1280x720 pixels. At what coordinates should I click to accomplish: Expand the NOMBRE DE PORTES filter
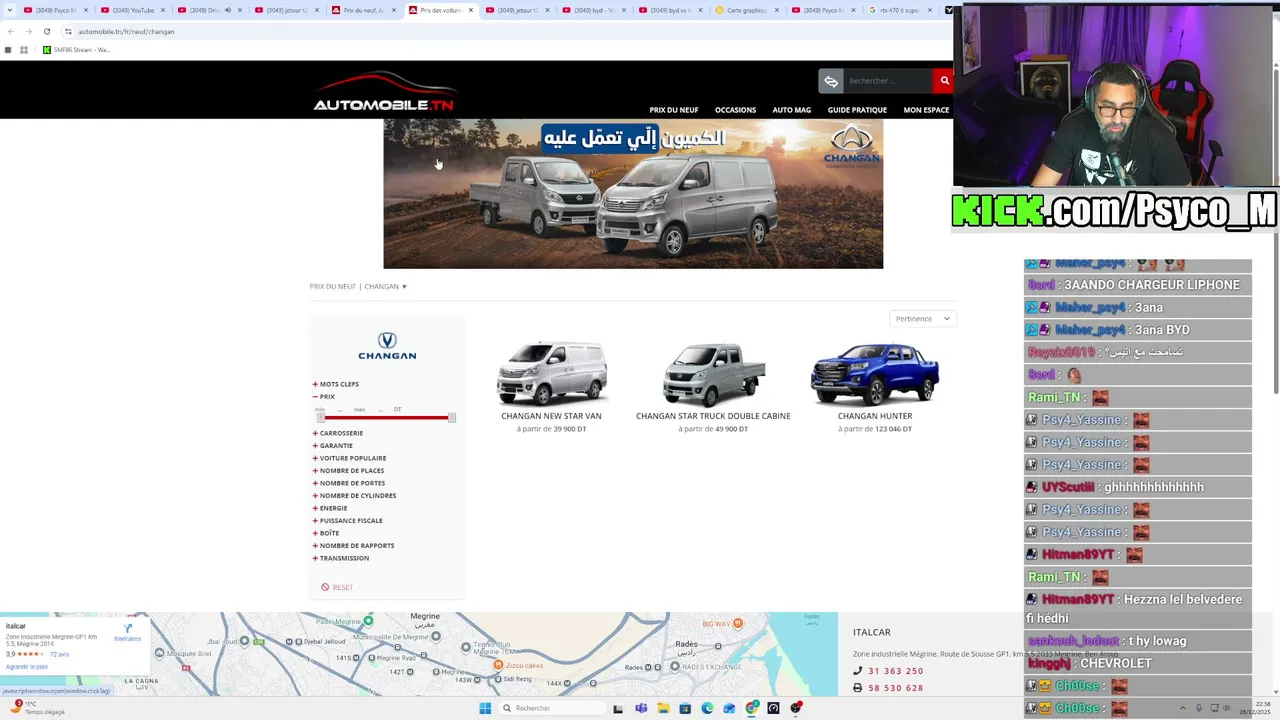349,483
